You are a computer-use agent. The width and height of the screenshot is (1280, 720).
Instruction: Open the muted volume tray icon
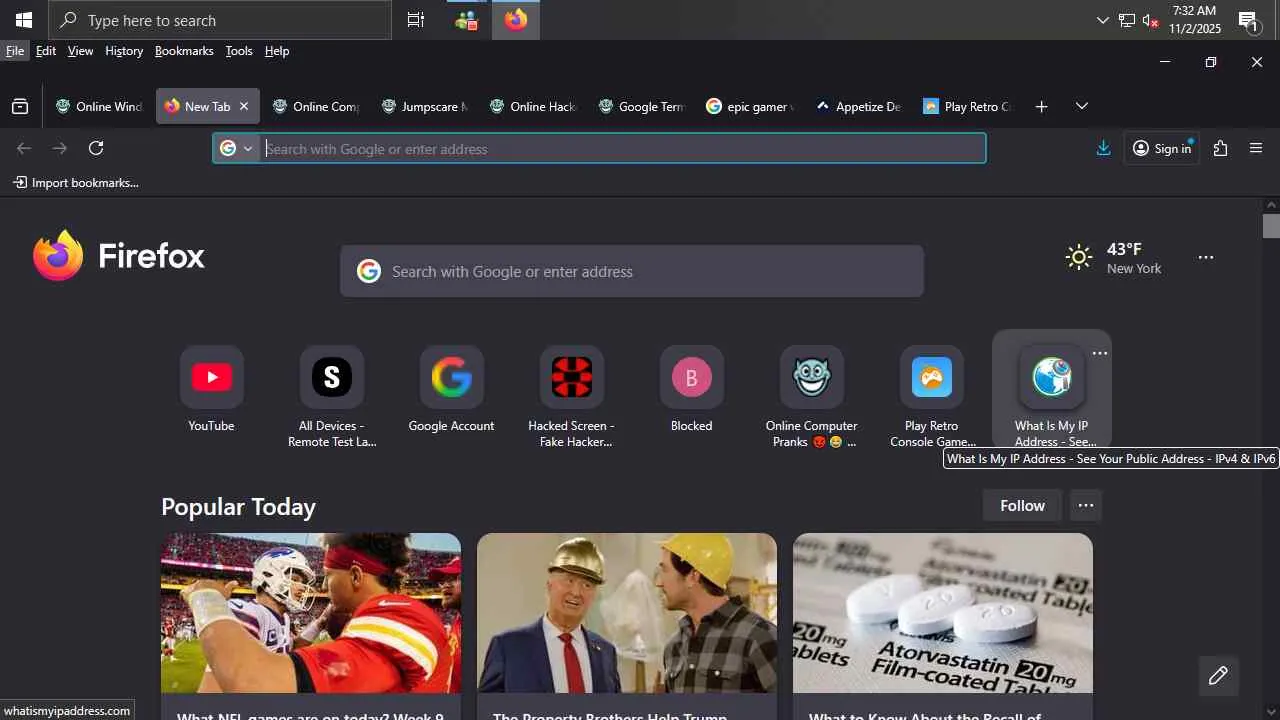(x=1150, y=20)
